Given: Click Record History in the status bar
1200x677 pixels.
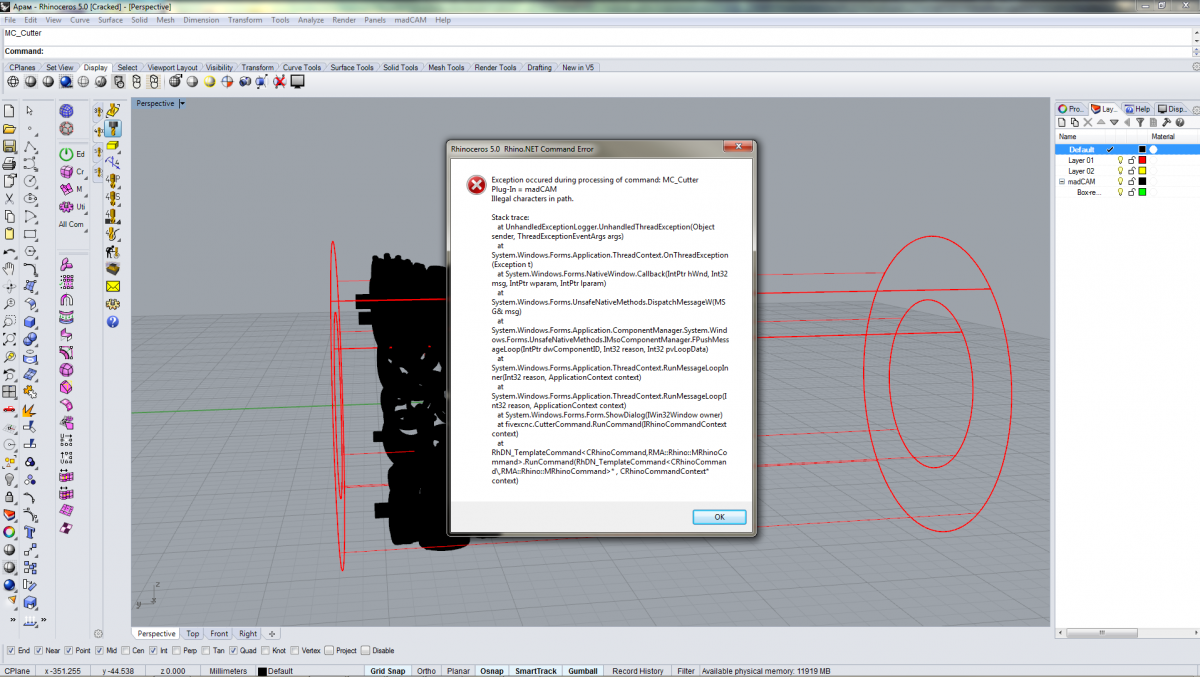Looking at the screenshot, I should (x=637, y=671).
